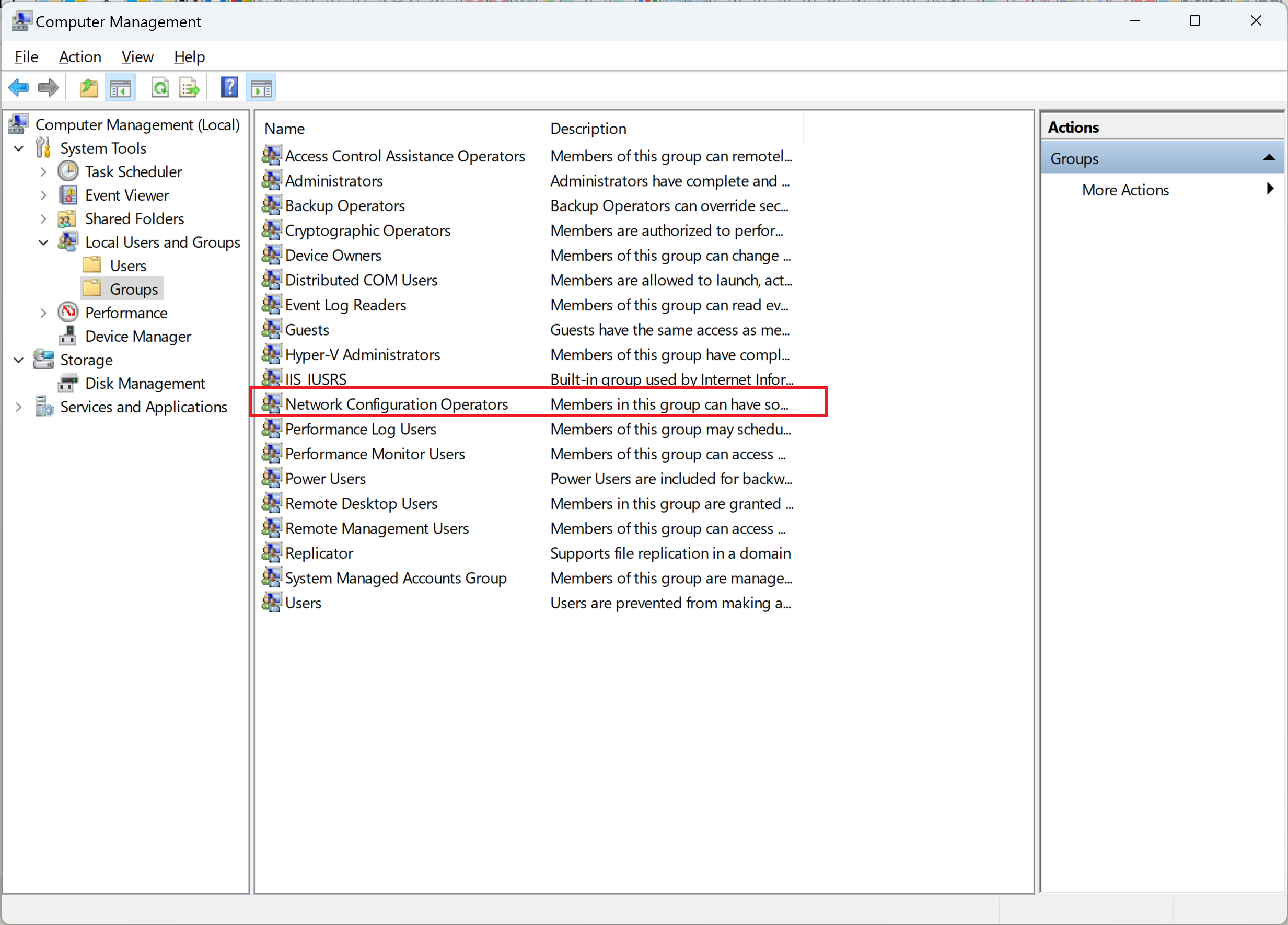Click the Refresh toolbar icon
This screenshot has width=1288, height=925.
point(160,88)
